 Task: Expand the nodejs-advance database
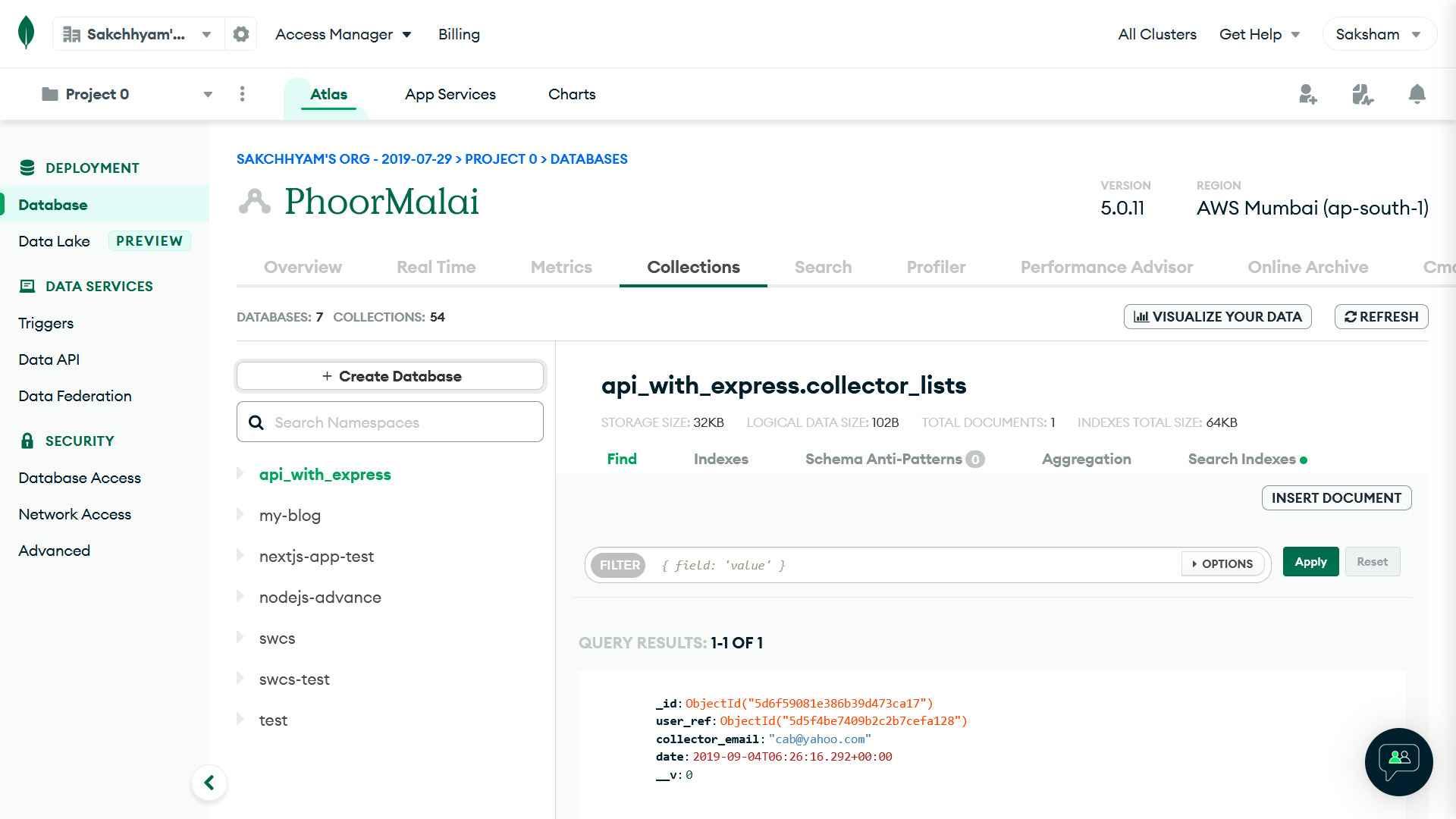(240, 597)
